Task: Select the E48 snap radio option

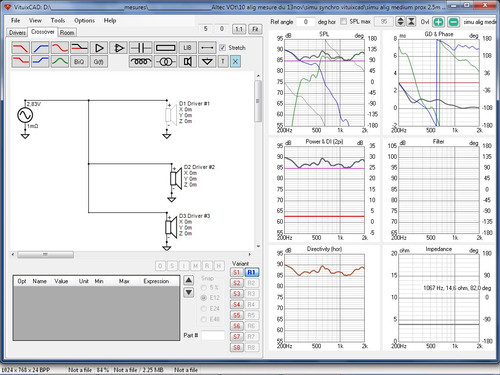Action: point(204,319)
